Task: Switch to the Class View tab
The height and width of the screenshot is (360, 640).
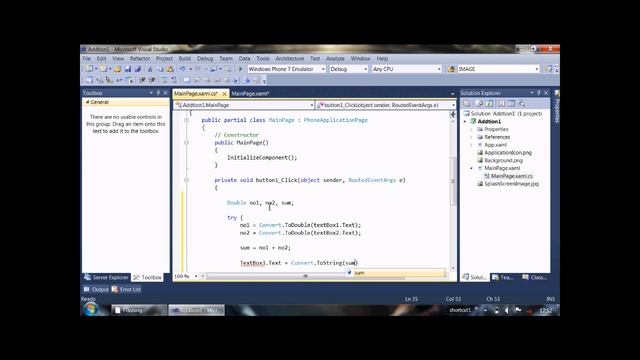Action: coord(534,278)
